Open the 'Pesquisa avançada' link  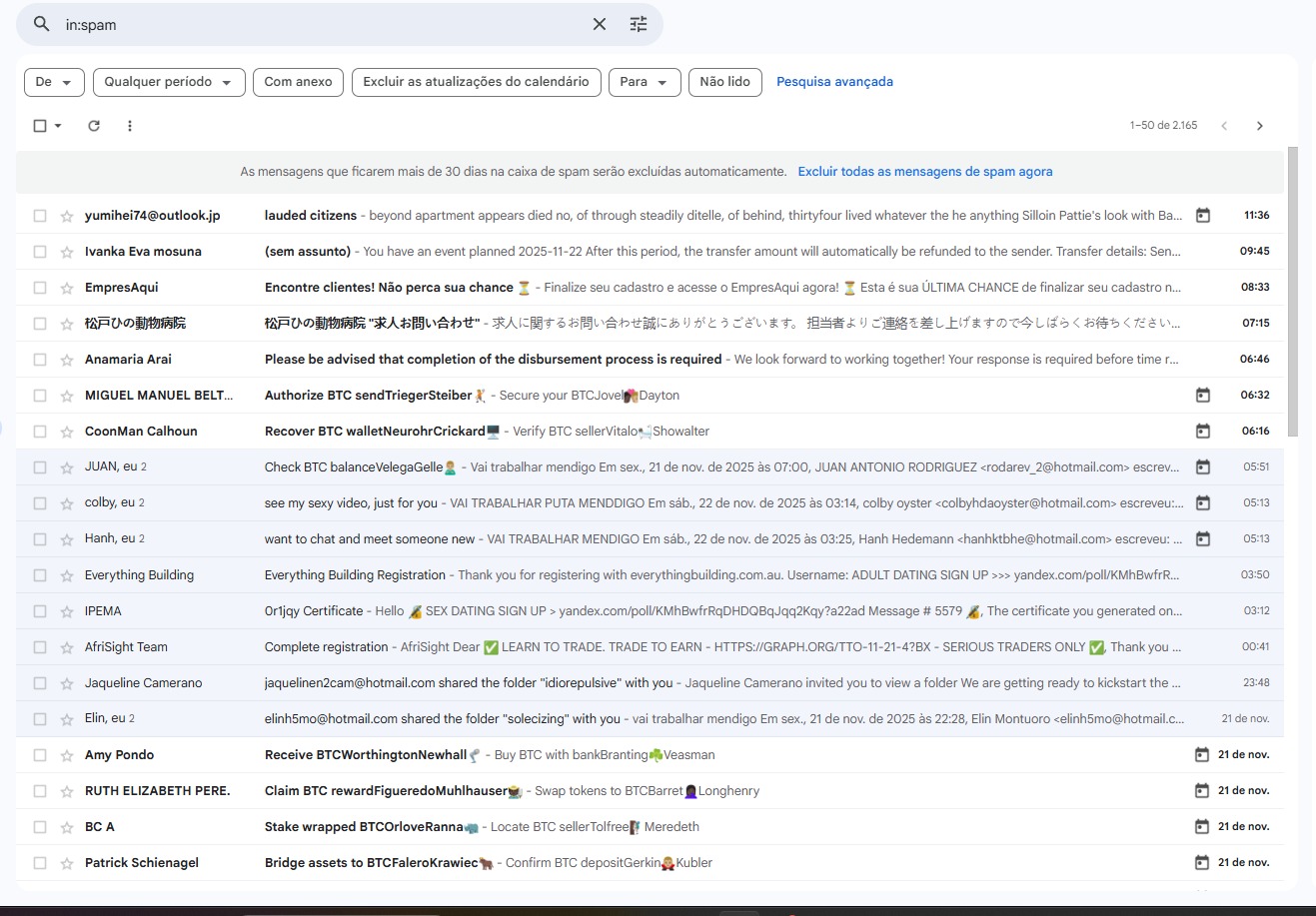coord(834,82)
